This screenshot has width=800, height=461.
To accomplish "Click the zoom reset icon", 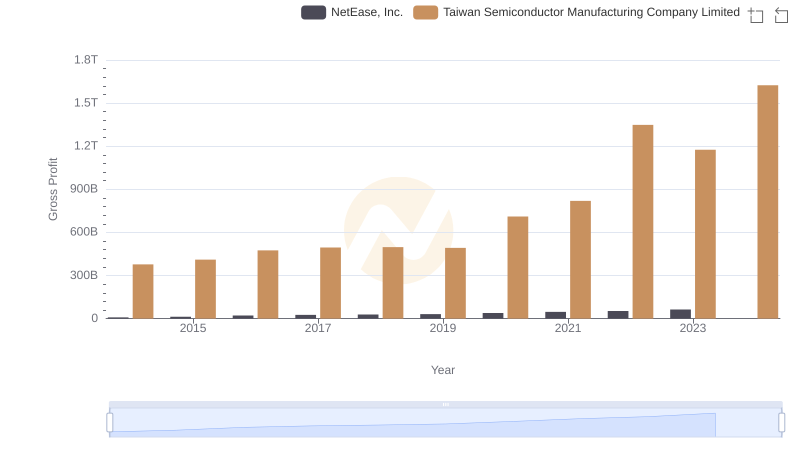I will pyautogui.click(x=781, y=15).
